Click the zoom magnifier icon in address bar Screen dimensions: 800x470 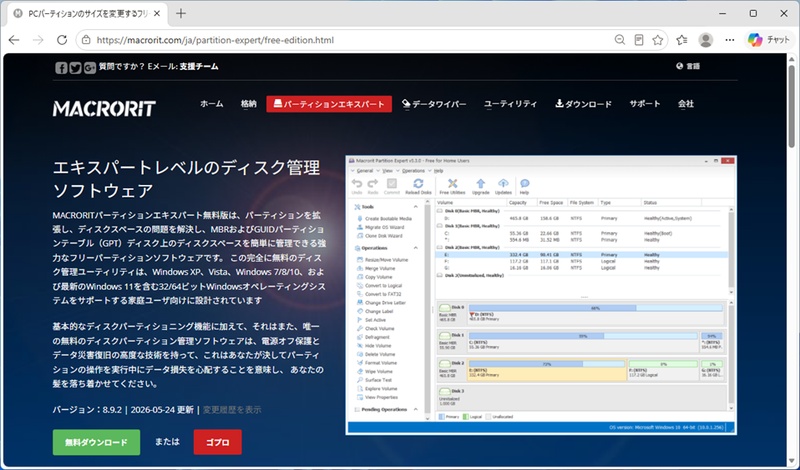tap(619, 40)
